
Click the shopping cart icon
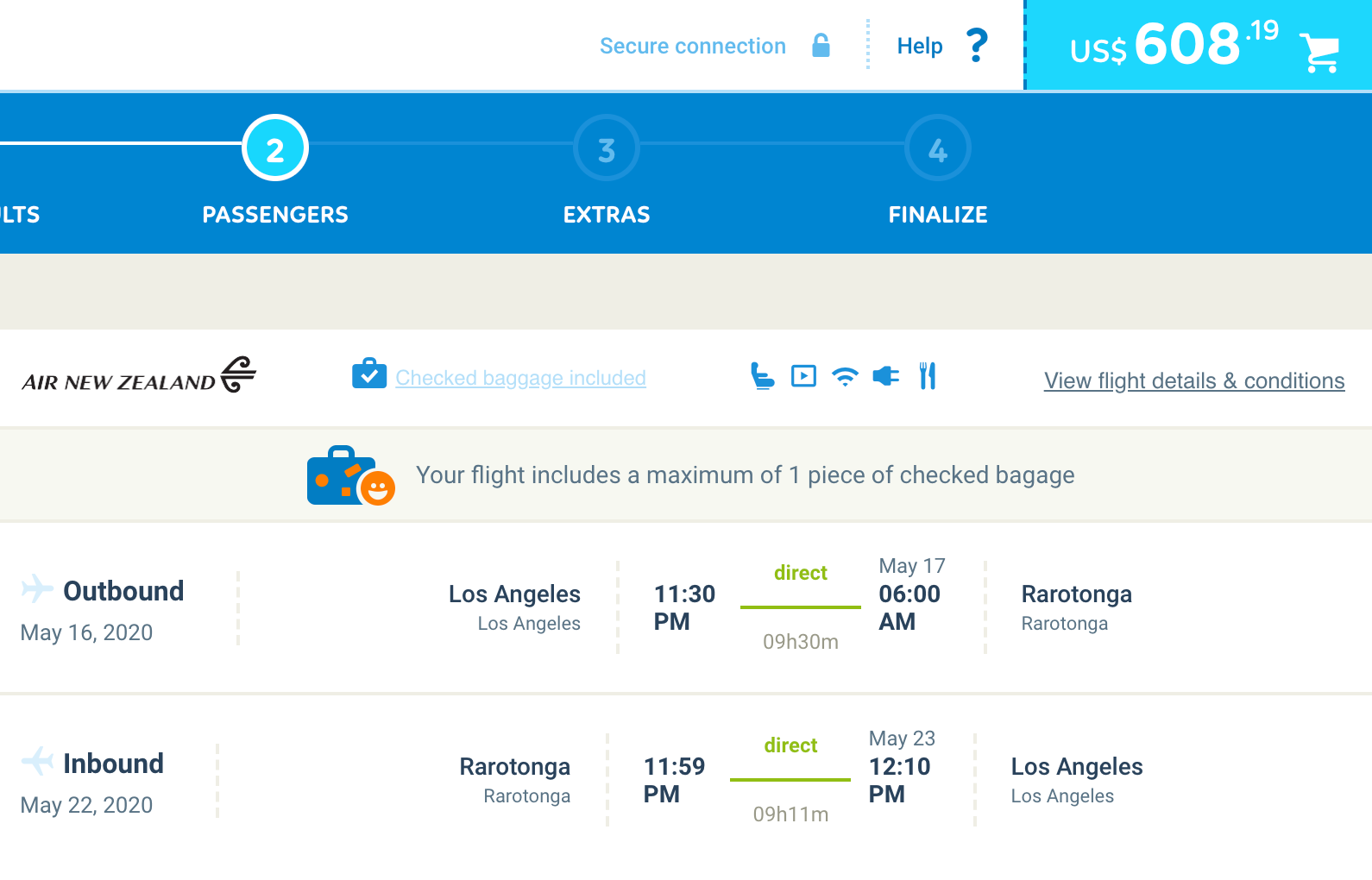click(1319, 52)
